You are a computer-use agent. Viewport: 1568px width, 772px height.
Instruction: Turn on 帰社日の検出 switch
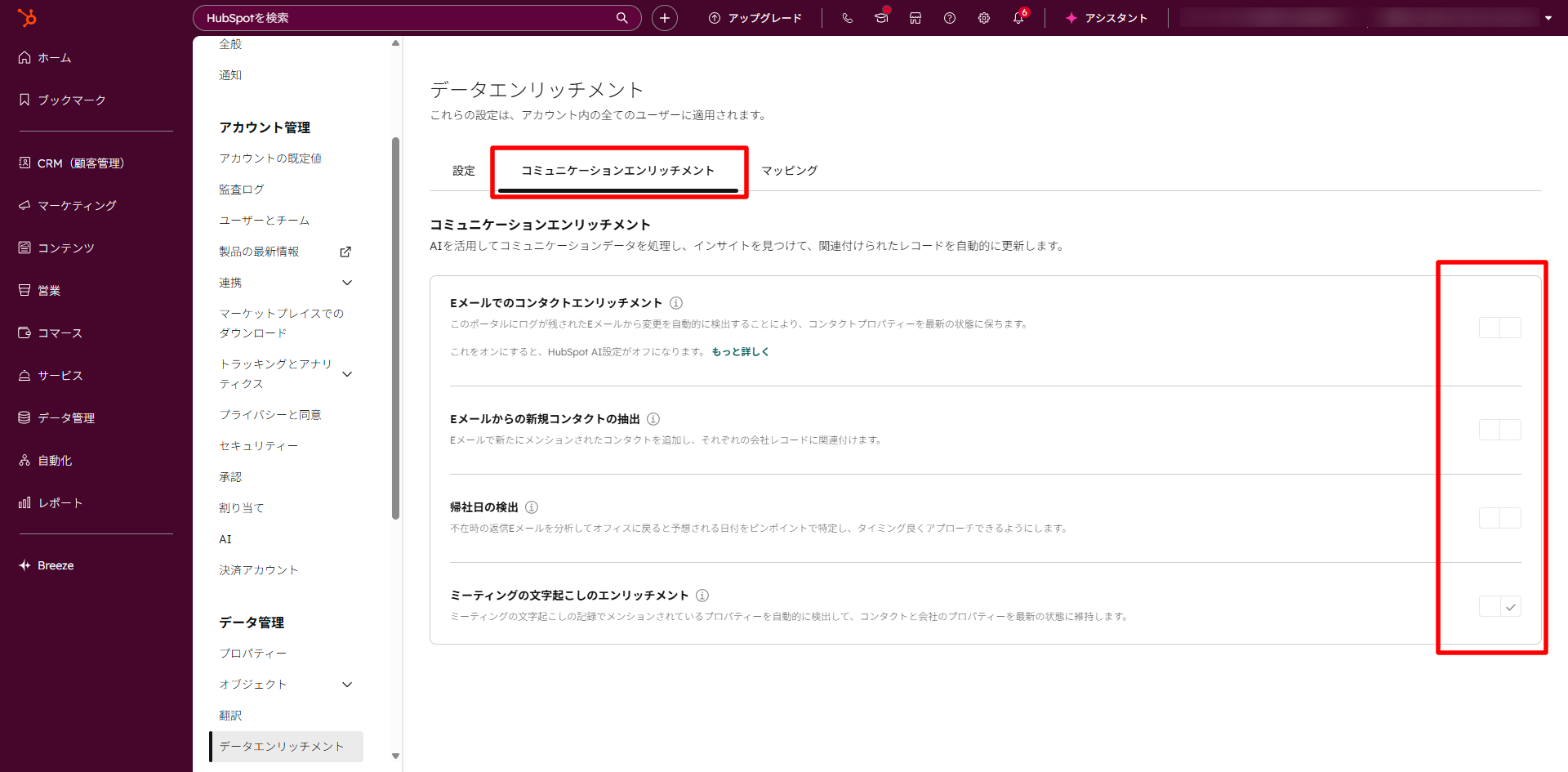click(x=1499, y=517)
